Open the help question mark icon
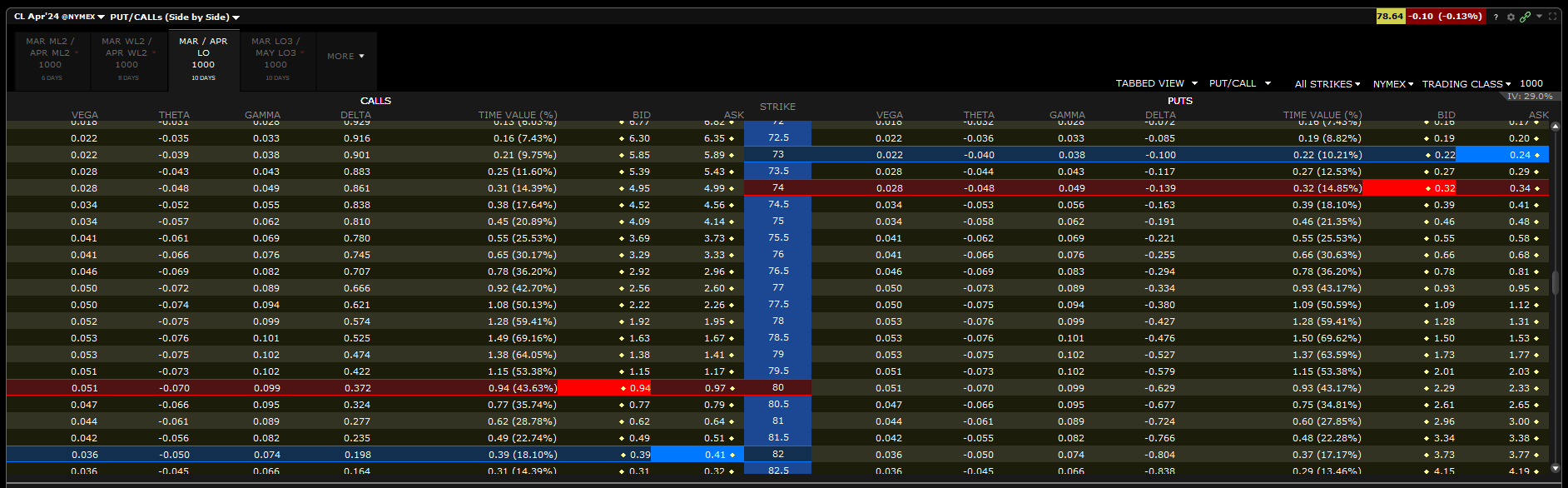The width and height of the screenshot is (1568, 488). [x=1496, y=17]
